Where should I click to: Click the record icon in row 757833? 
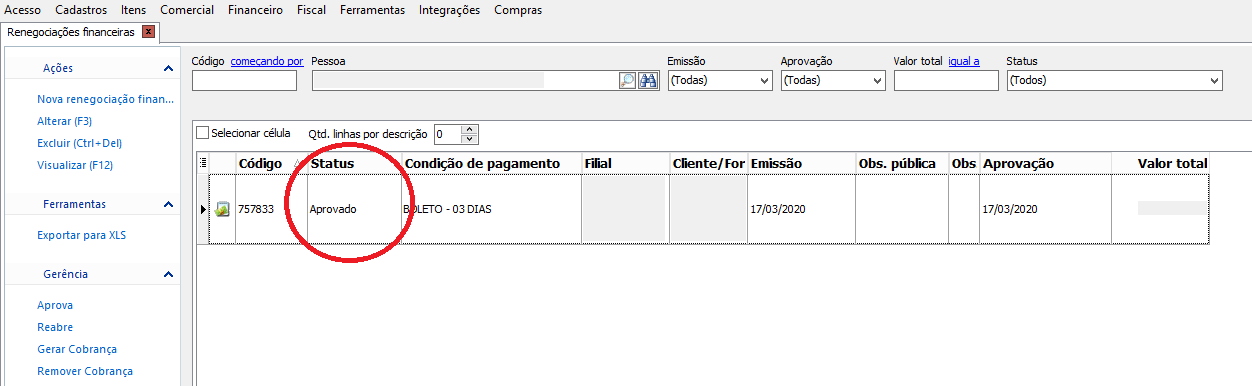tap(222, 209)
